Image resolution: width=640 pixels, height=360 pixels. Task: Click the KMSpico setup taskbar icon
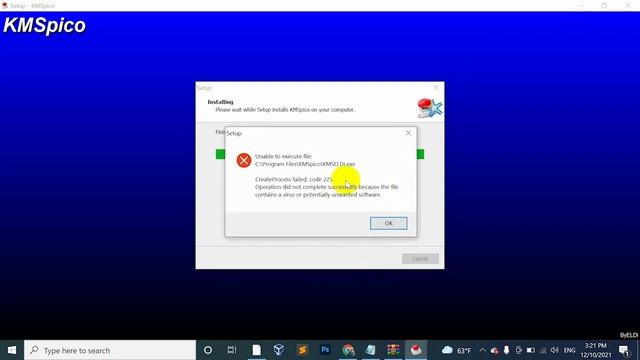tap(416, 350)
